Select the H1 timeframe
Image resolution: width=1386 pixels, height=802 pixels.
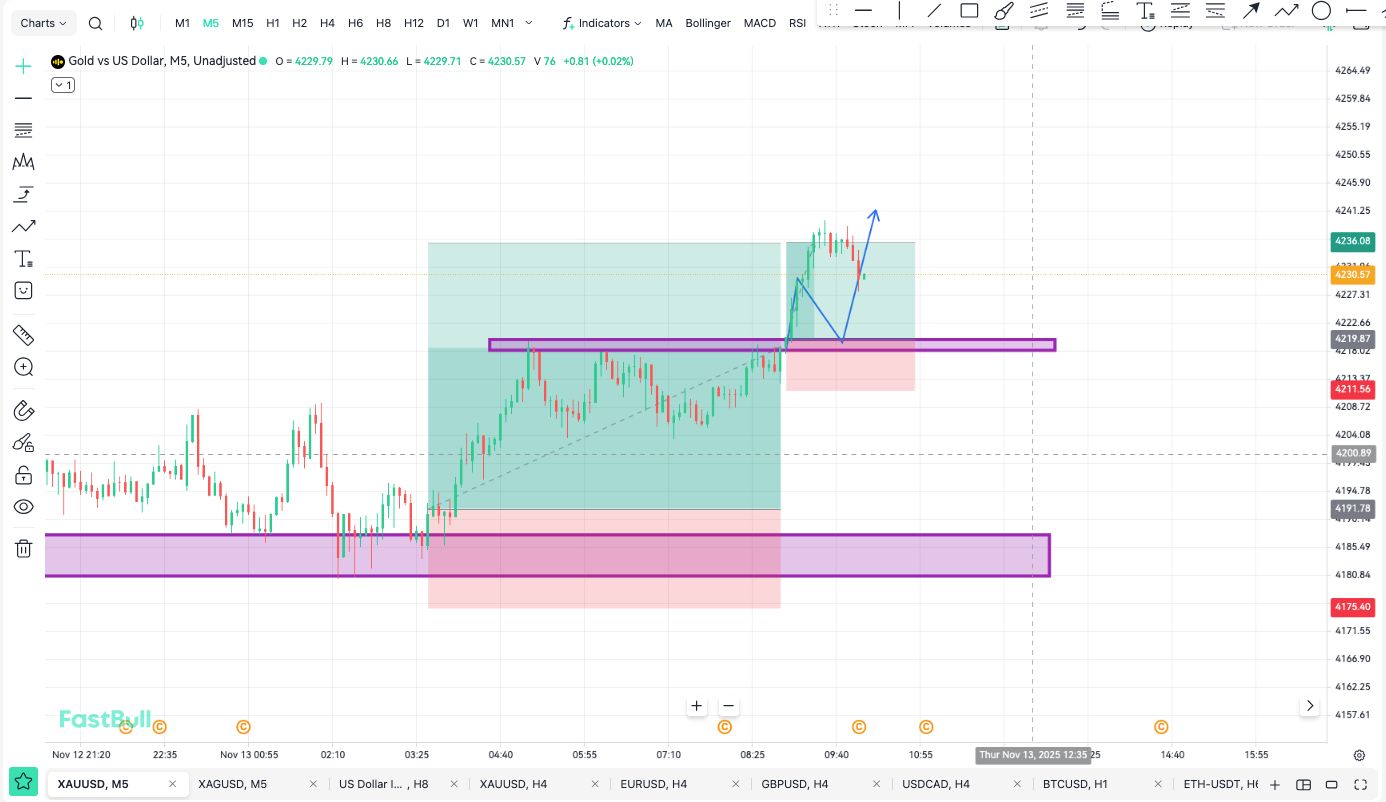272,23
